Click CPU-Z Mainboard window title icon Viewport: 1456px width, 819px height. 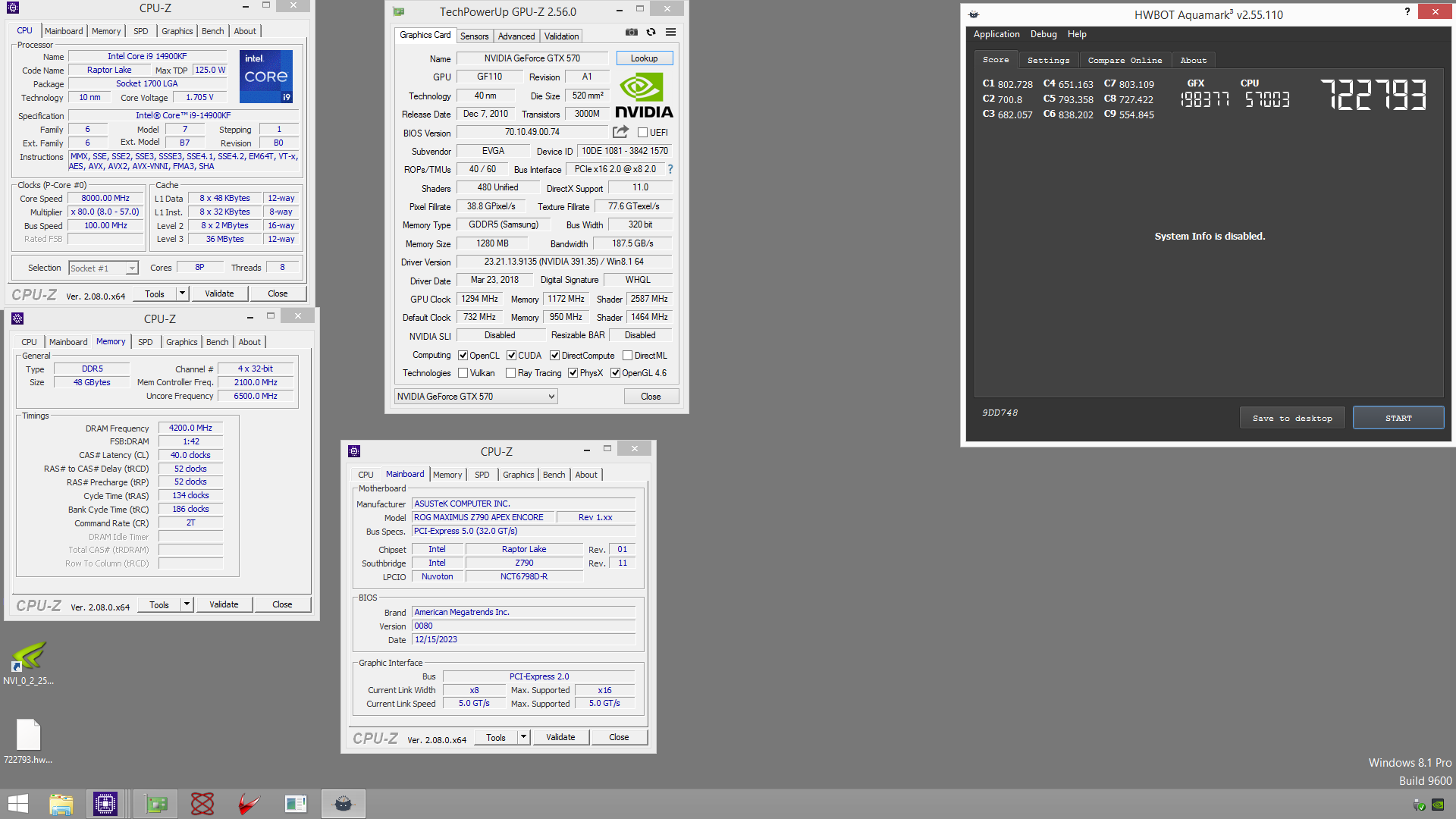354,451
